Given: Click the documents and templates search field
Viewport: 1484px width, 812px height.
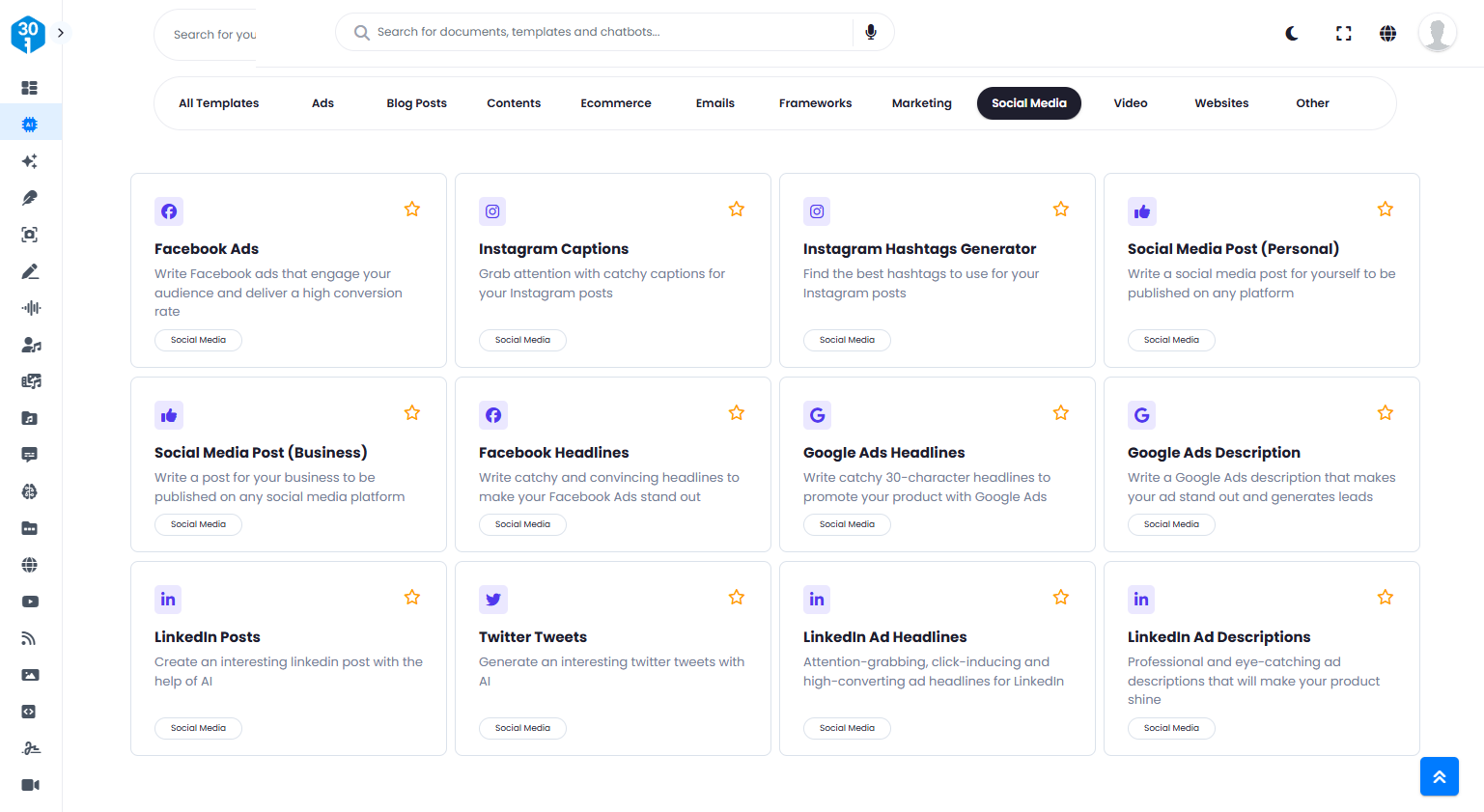Looking at the screenshot, I should point(614,32).
